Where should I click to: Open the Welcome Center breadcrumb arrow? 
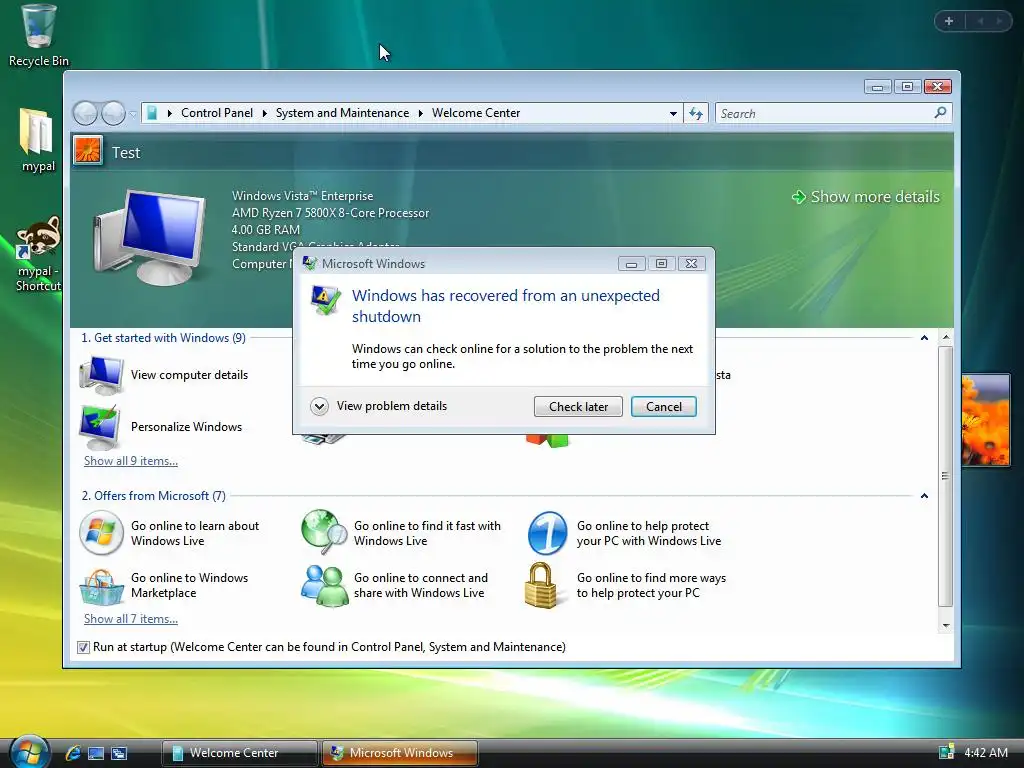tap(421, 113)
